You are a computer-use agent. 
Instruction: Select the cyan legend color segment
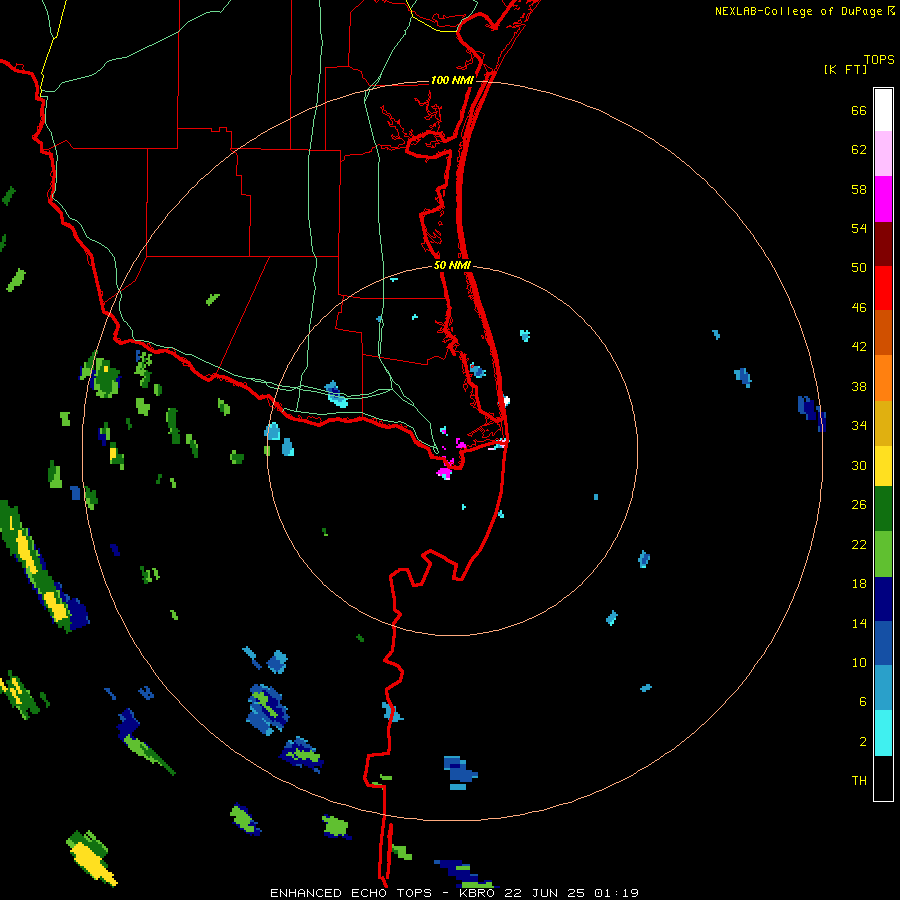point(883,733)
